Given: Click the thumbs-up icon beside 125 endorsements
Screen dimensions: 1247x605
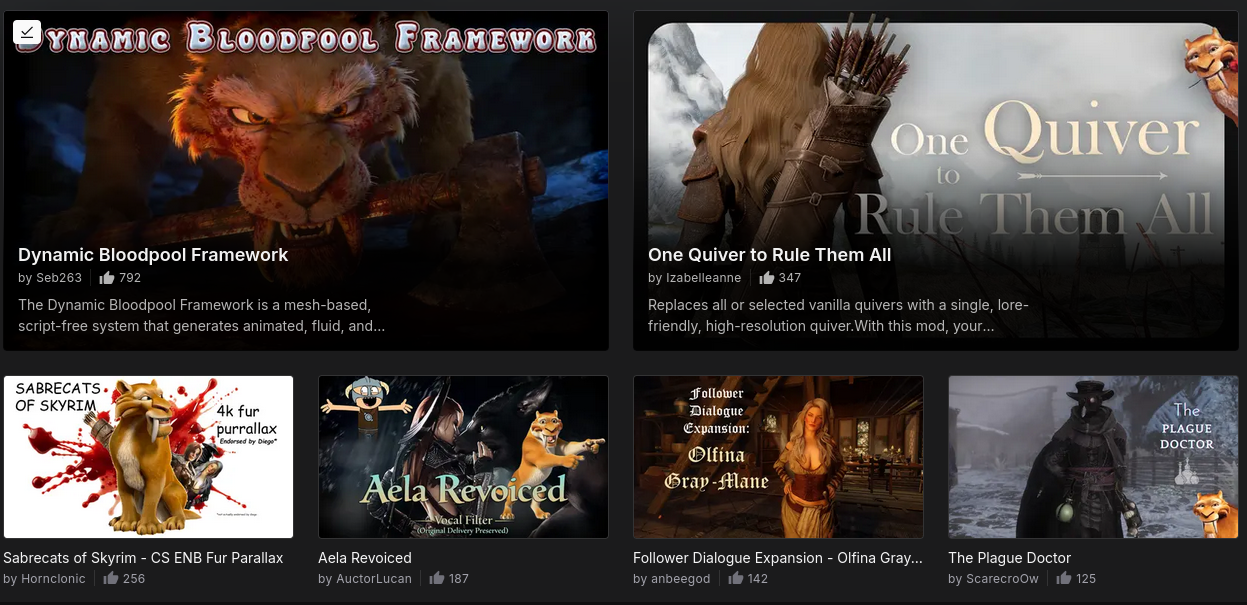Looking at the screenshot, I should (1064, 578).
